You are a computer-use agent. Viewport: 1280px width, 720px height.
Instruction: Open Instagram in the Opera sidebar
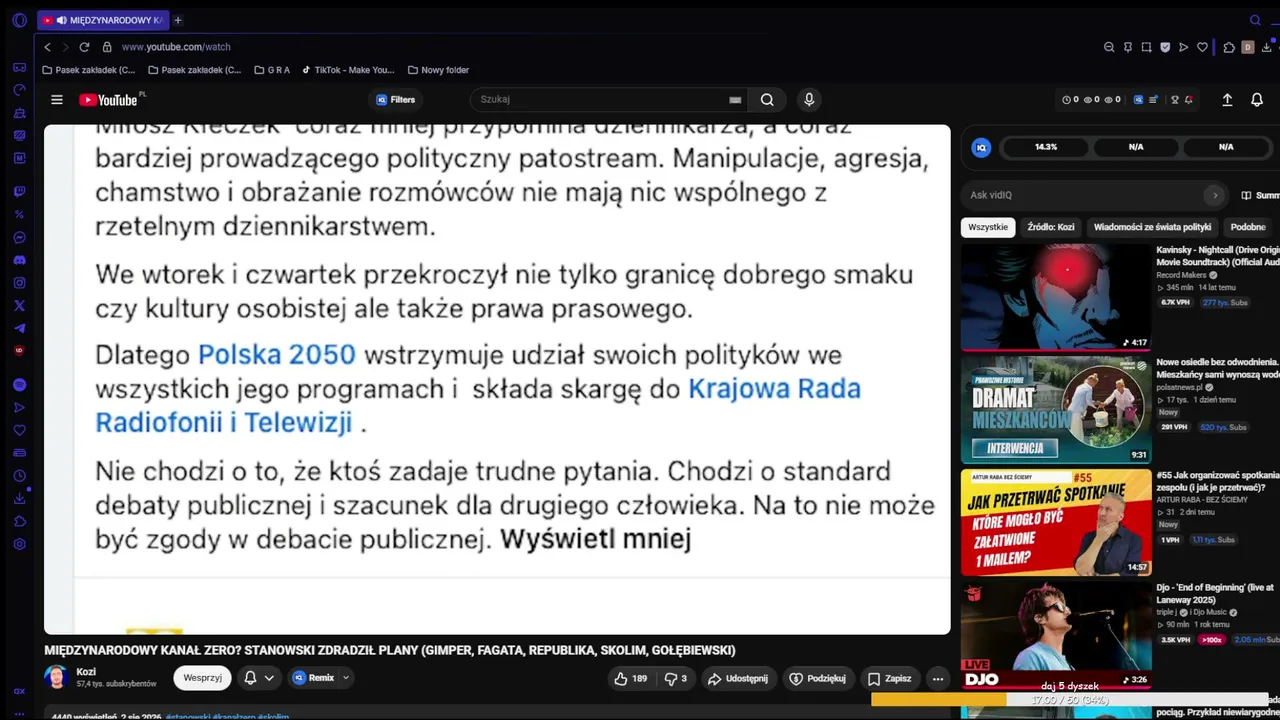[x=19, y=283]
